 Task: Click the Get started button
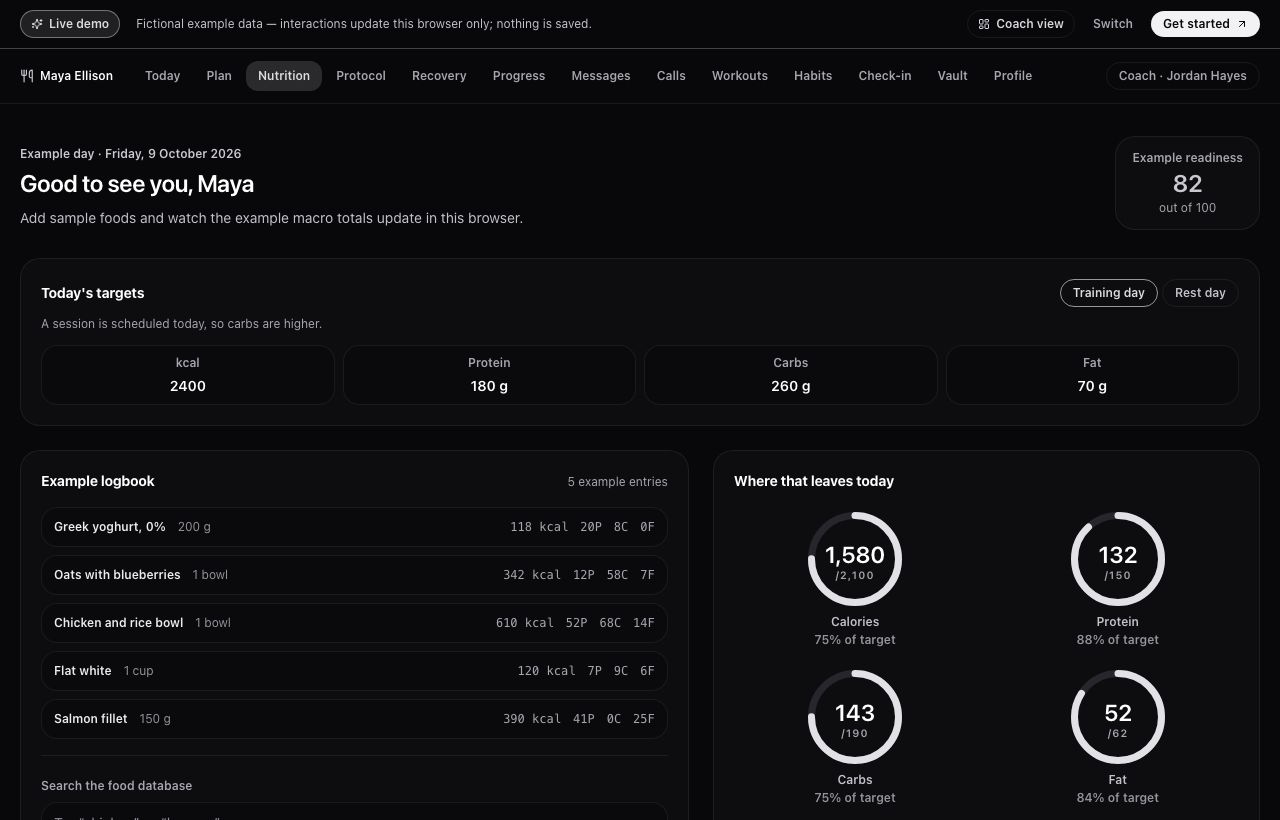pyautogui.click(x=1205, y=24)
